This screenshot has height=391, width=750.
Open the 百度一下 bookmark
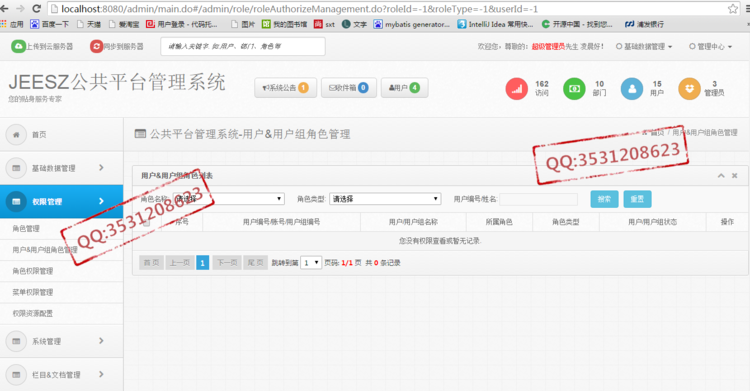(x=49, y=24)
